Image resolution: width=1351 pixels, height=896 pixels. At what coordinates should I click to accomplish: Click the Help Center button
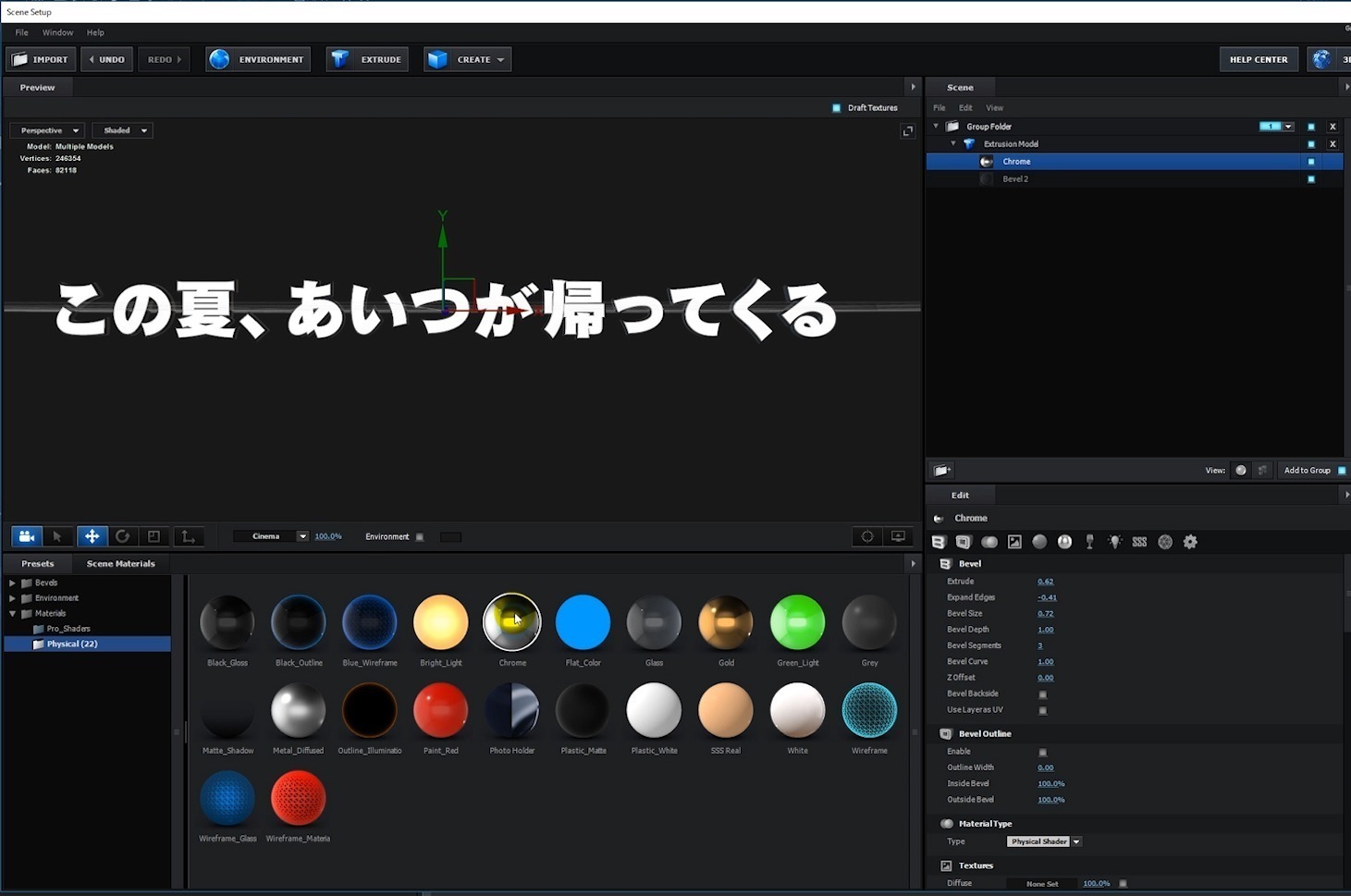[x=1258, y=58]
